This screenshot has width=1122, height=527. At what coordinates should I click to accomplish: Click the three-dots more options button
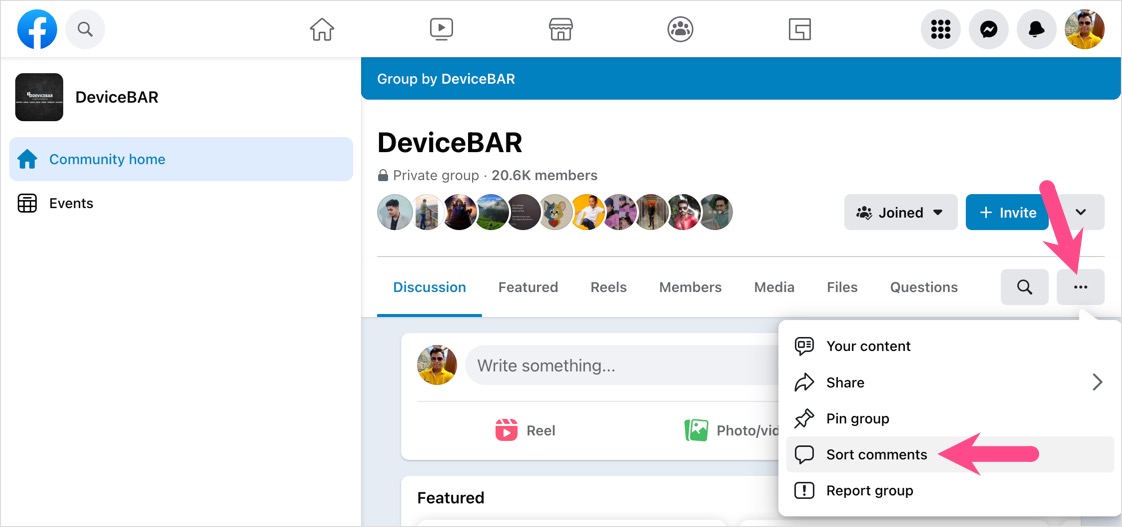point(1080,287)
